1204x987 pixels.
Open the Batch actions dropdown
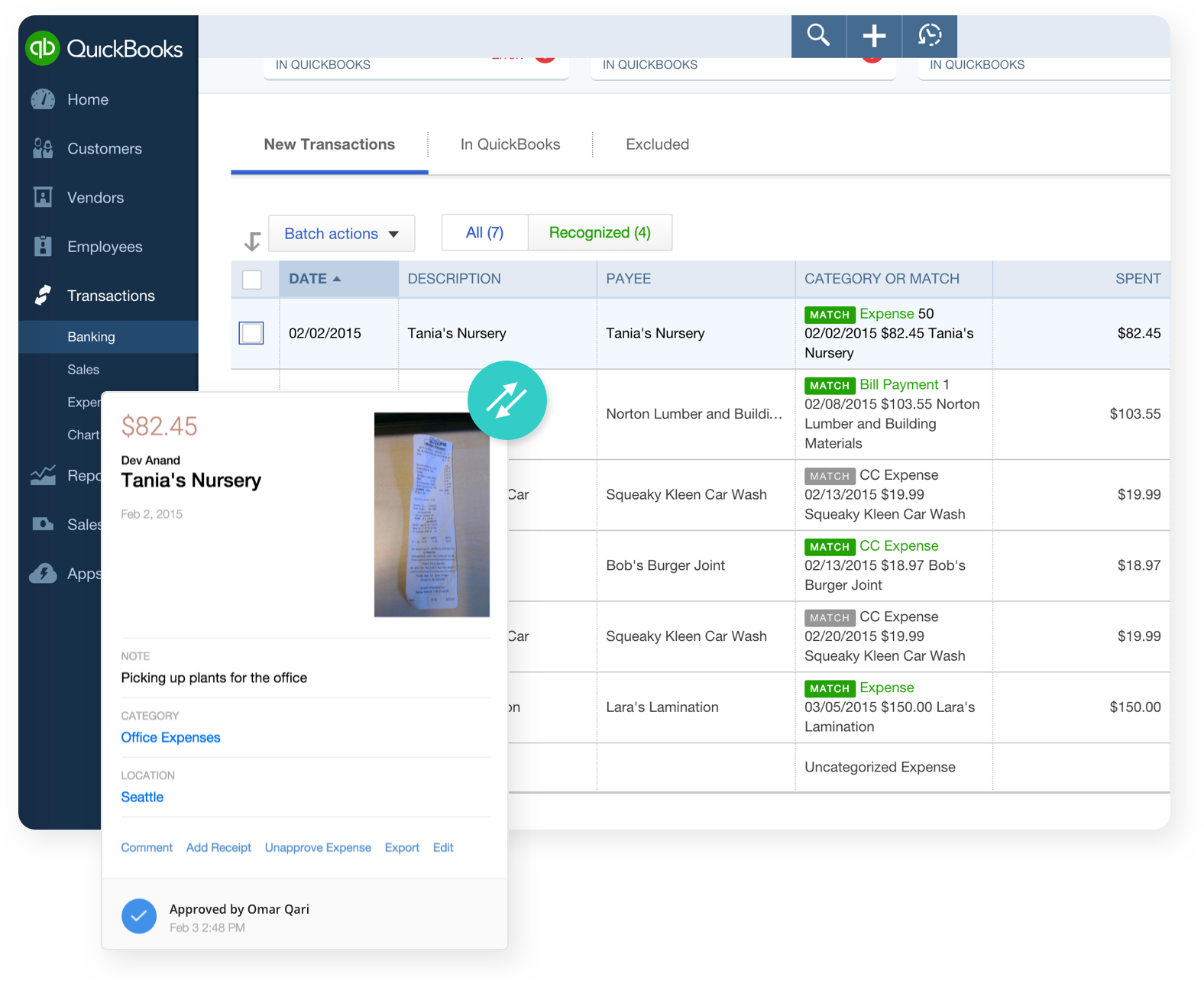click(x=341, y=233)
